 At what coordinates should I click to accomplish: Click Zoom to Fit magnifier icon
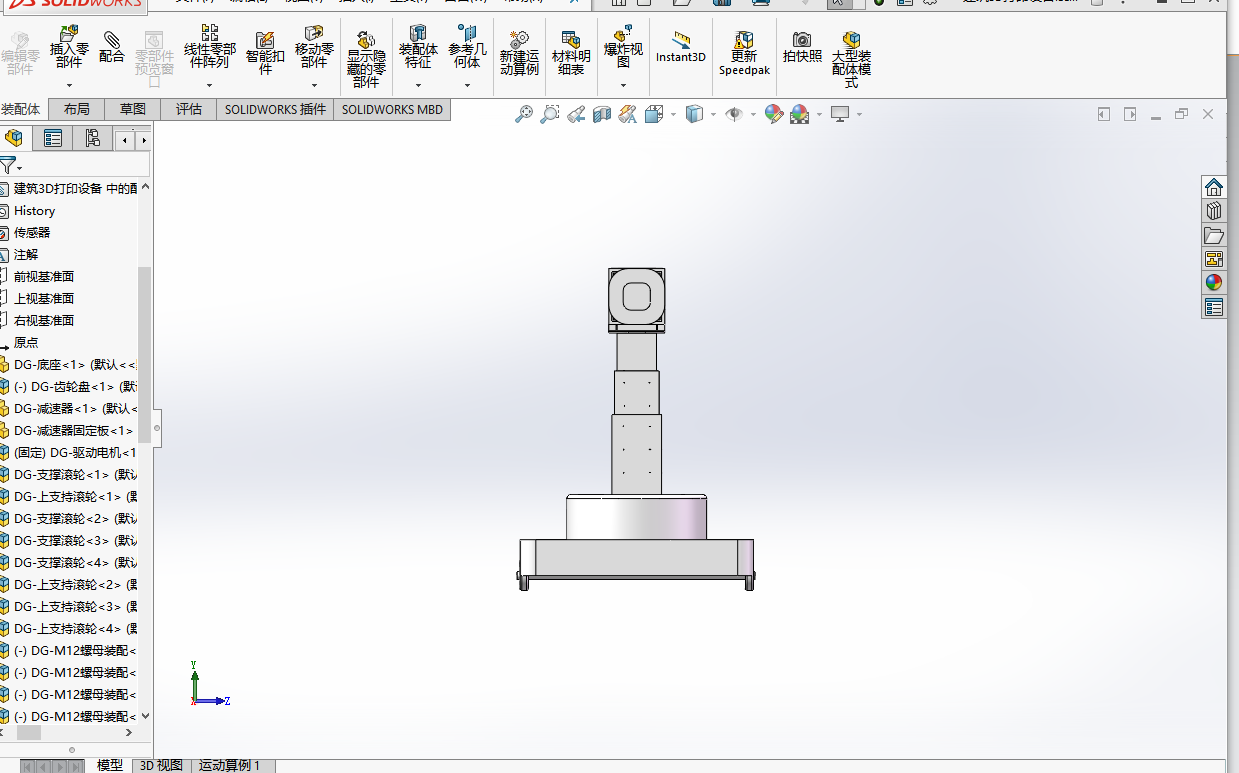pos(523,114)
